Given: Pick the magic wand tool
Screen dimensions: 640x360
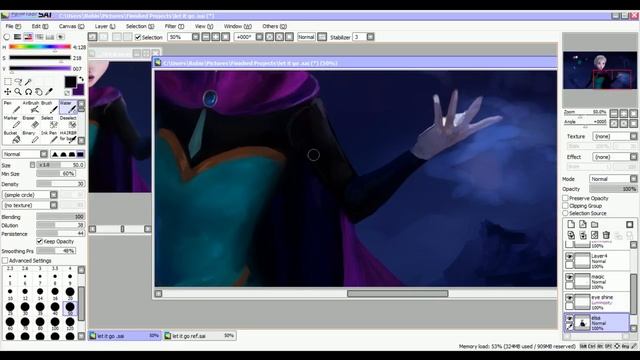Looking at the screenshot, I should [29, 82].
